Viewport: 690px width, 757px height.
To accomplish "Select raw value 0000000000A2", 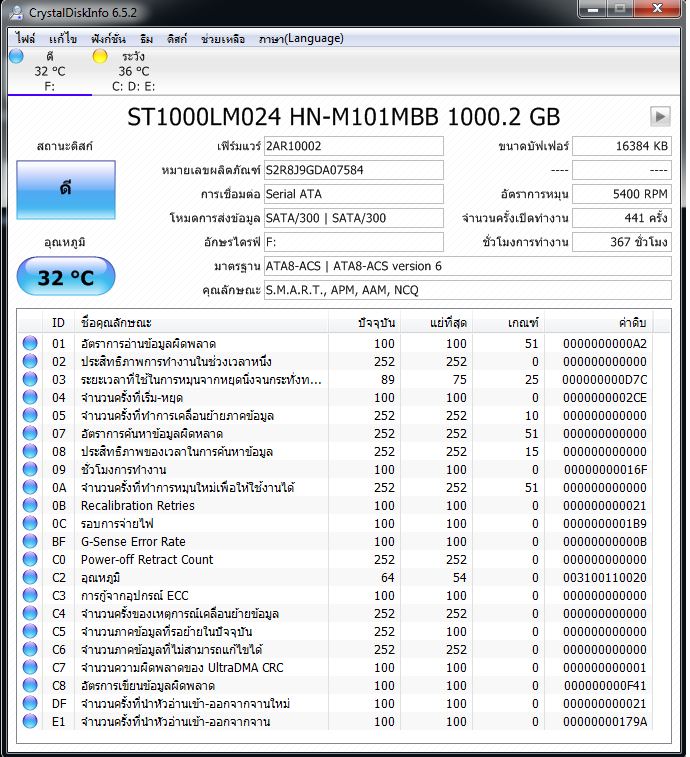I will click(x=605, y=344).
